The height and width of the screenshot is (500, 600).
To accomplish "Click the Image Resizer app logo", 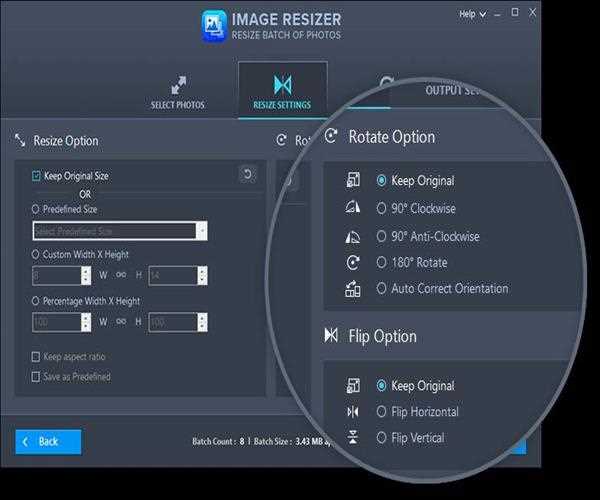I will coord(215,25).
